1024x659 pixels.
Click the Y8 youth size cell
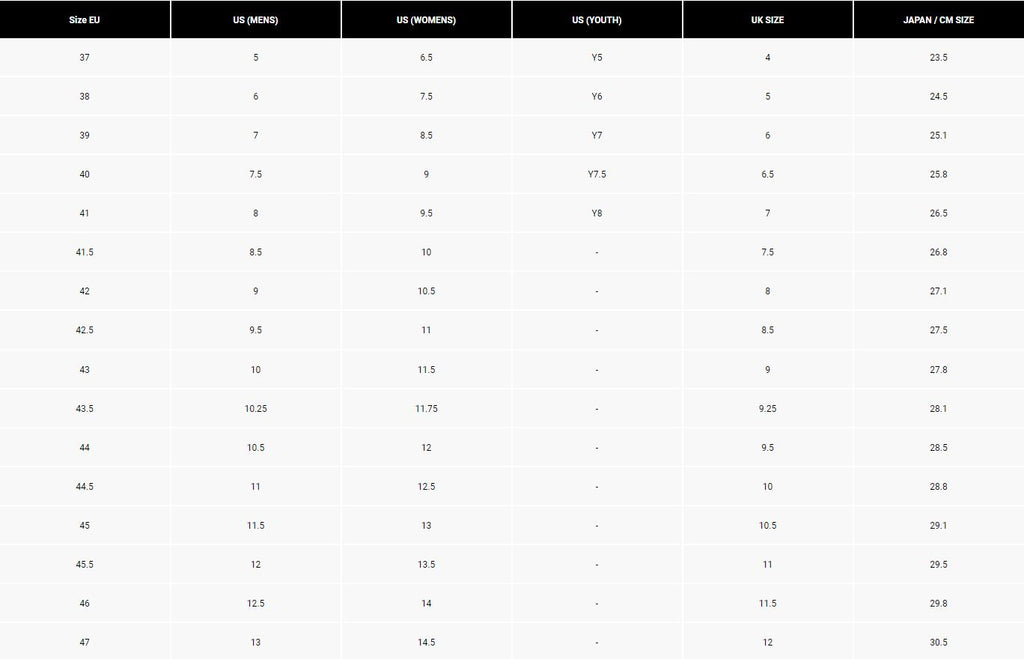[x=597, y=214]
